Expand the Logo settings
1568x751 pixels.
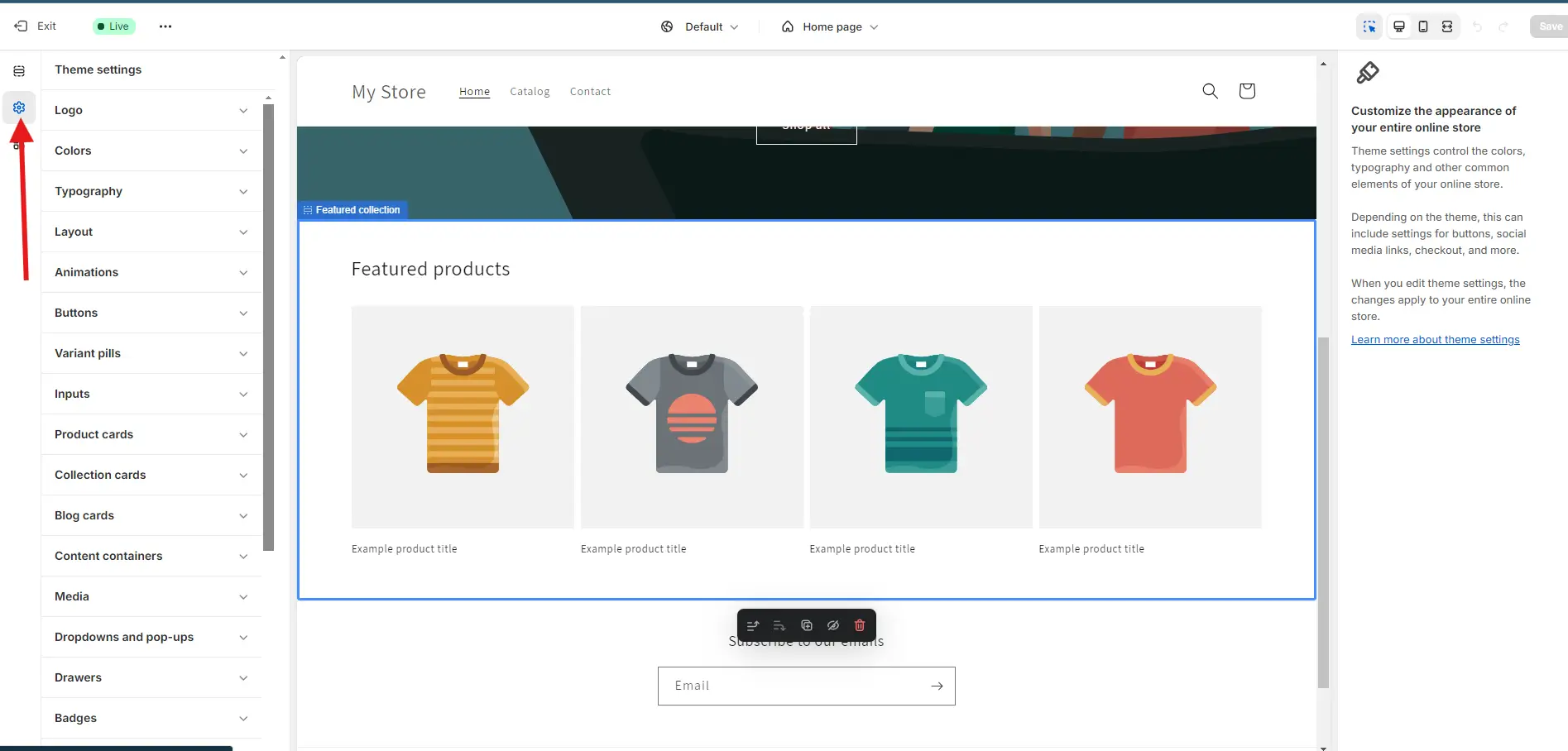151,110
